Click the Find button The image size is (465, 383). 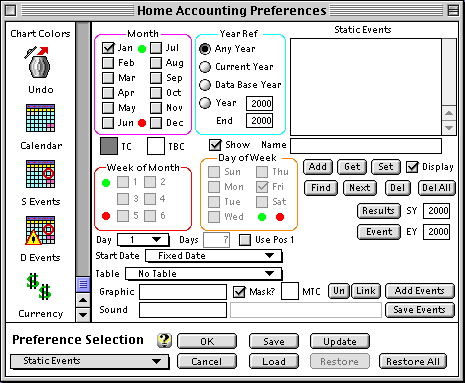tap(321, 188)
